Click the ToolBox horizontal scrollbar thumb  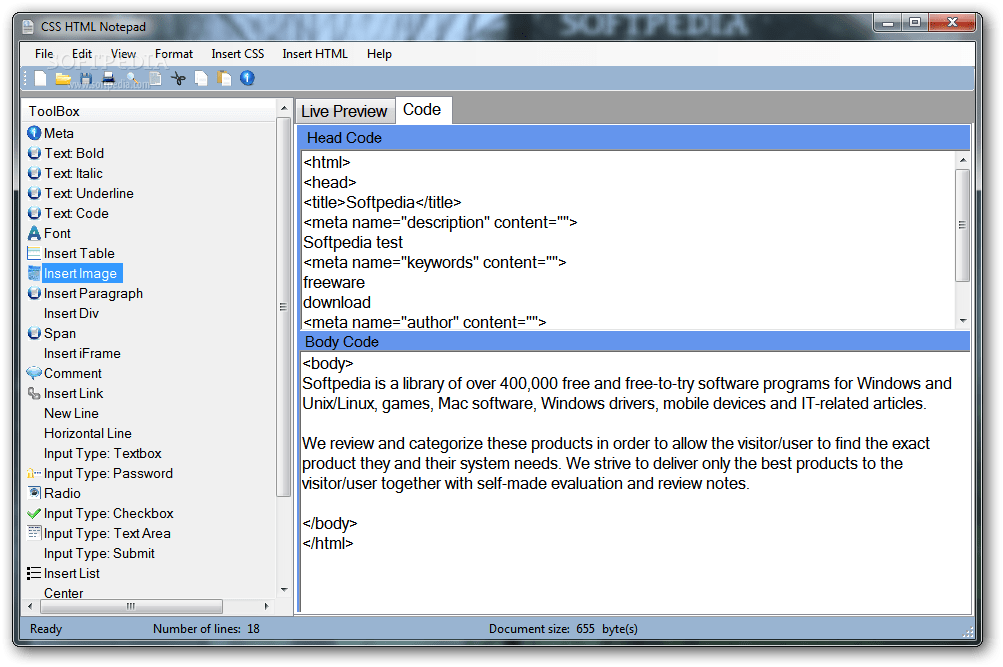pos(130,606)
